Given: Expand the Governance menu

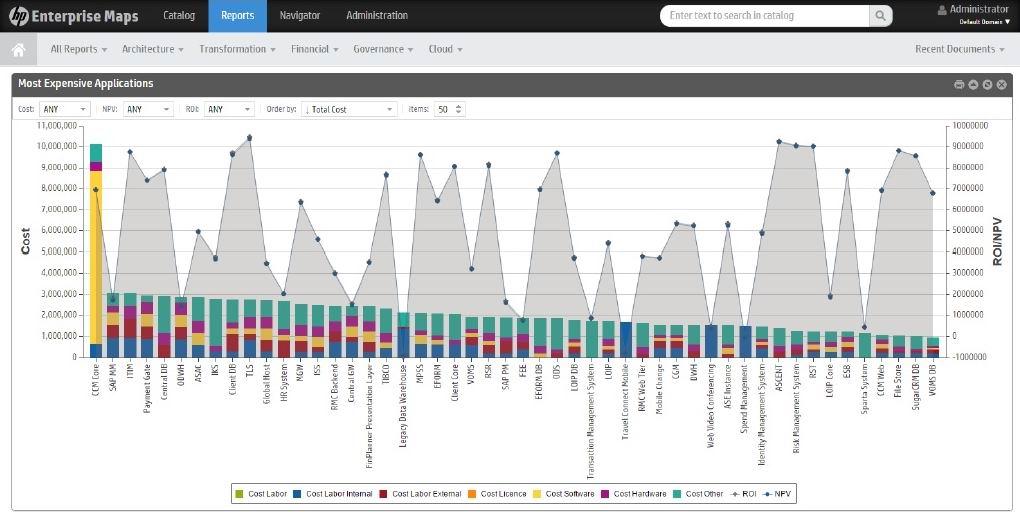Looking at the screenshot, I should (383, 49).
